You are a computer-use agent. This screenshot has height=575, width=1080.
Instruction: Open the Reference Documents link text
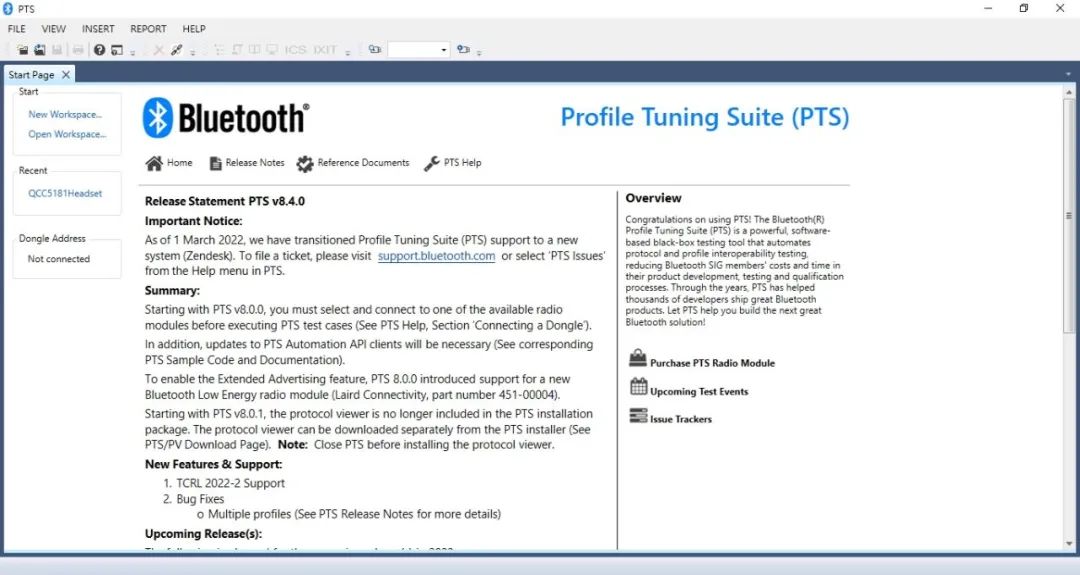click(x=363, y=163)
